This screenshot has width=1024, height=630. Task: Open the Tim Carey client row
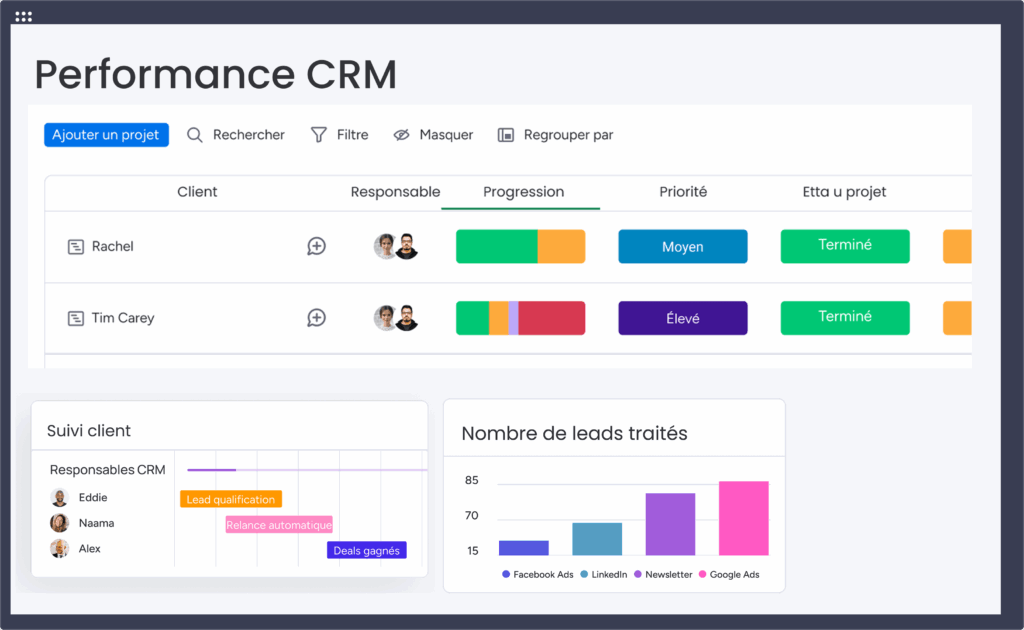pyautogui.click(x=123, y=318)
